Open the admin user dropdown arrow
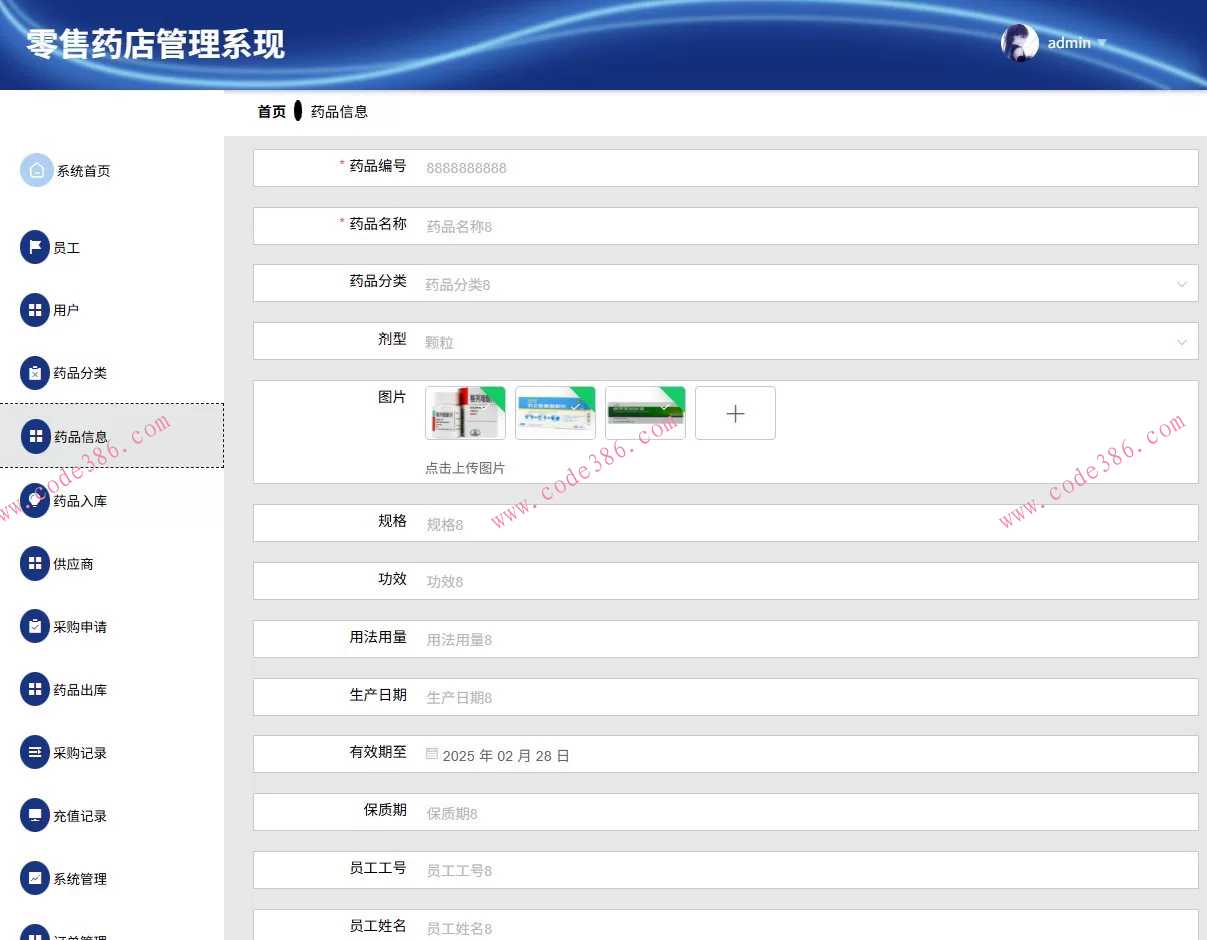Image resolution: width=1207 pixels, height=940 pixels. point(1102,43)
